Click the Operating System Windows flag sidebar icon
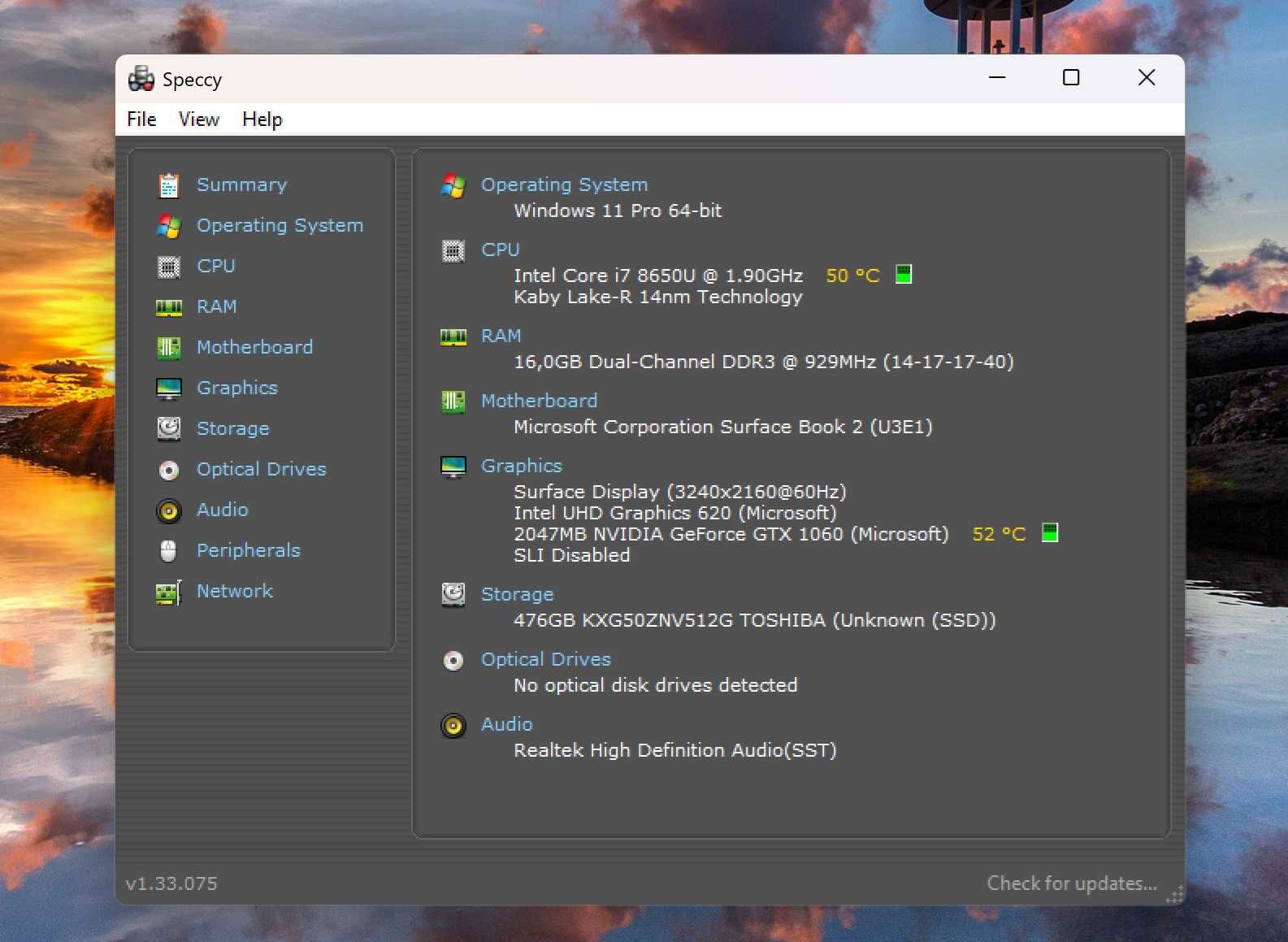This screenshot has width=1288, height=942. (169, 226)
